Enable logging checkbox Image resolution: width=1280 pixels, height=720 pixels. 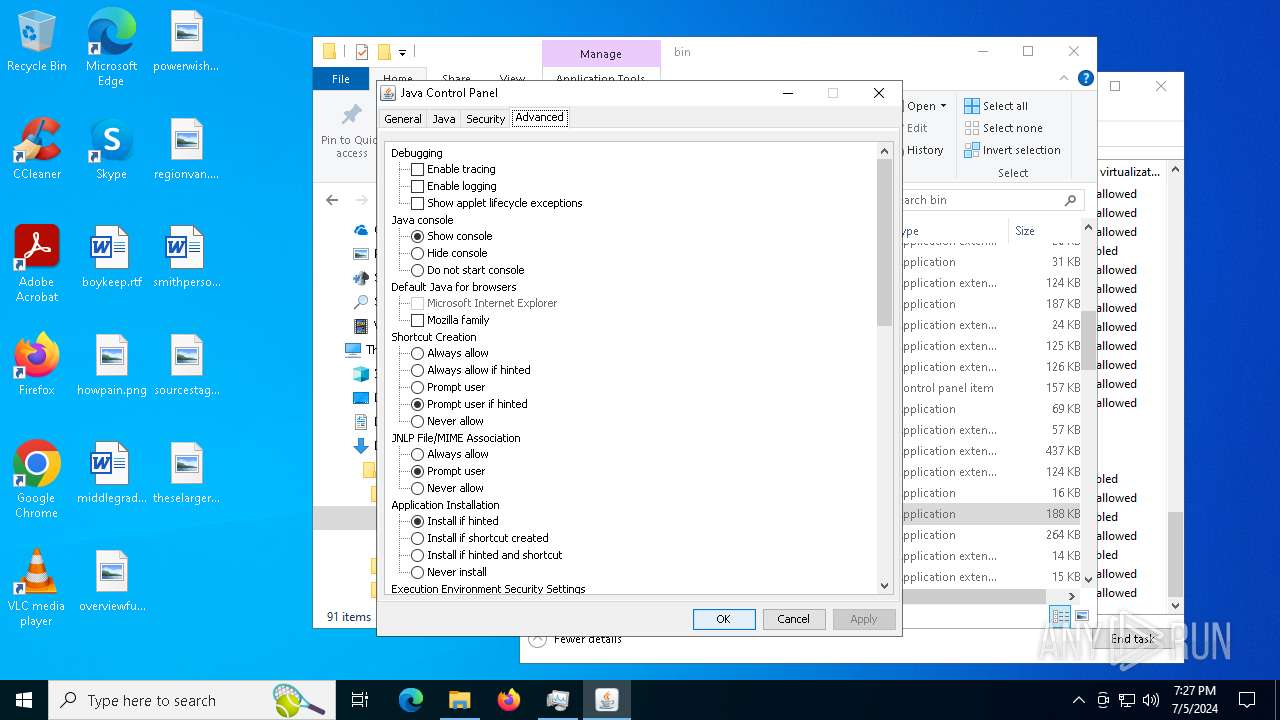click(x=418, y=186)
